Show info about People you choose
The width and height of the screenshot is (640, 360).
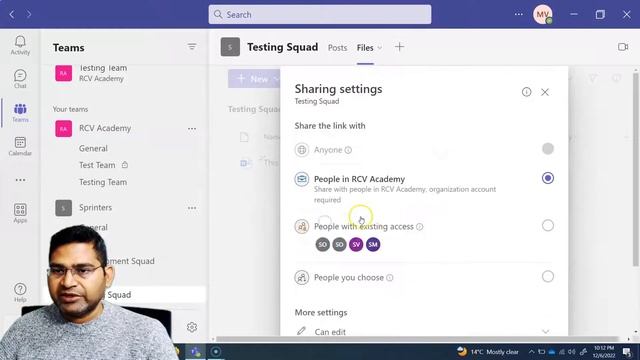(390, 278)
